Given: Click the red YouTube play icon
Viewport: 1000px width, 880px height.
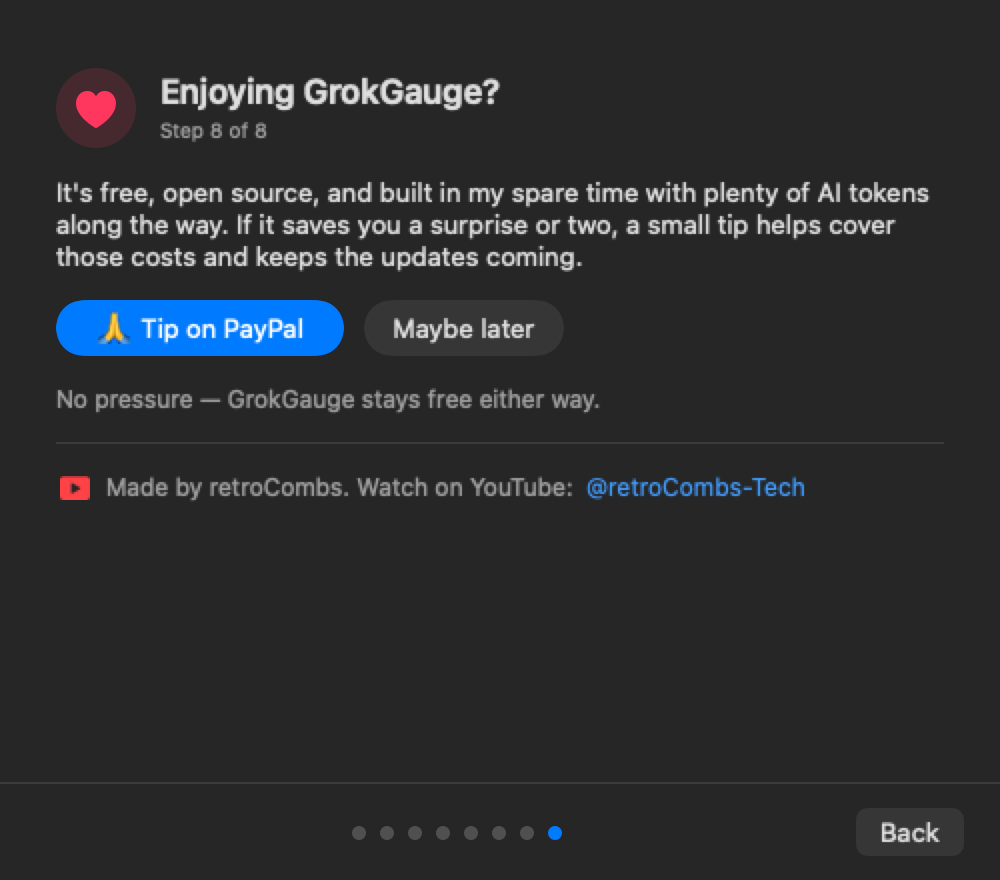Looking at the screenshot, I should [75, 488].
